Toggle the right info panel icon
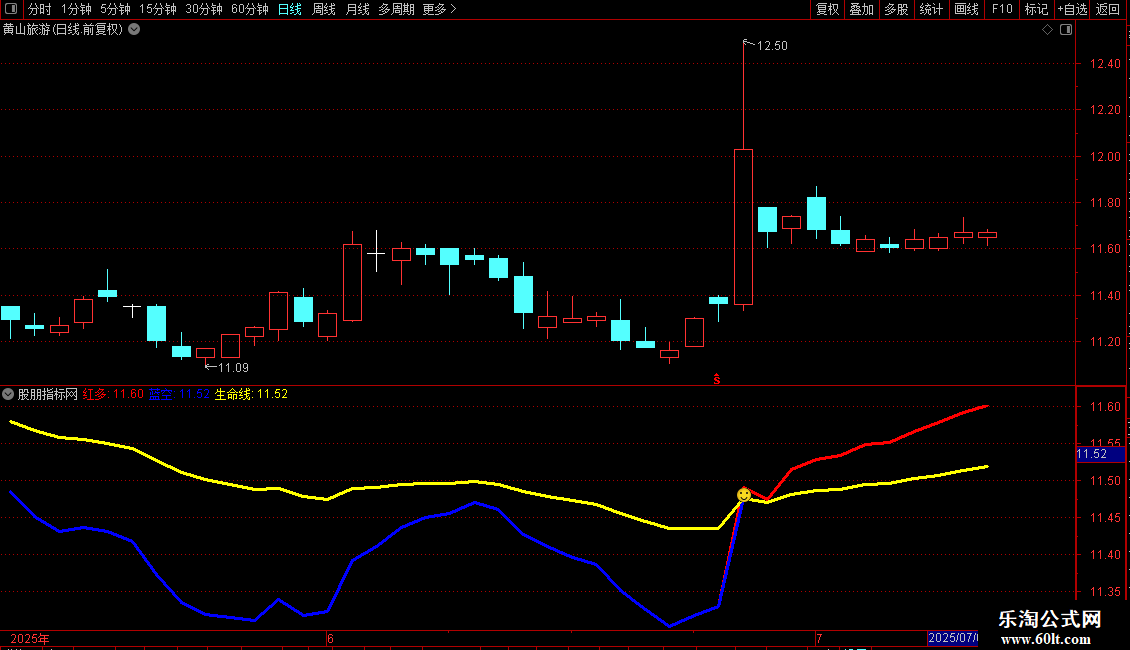The image size is (1130, 650). [x=1066, y=30]
